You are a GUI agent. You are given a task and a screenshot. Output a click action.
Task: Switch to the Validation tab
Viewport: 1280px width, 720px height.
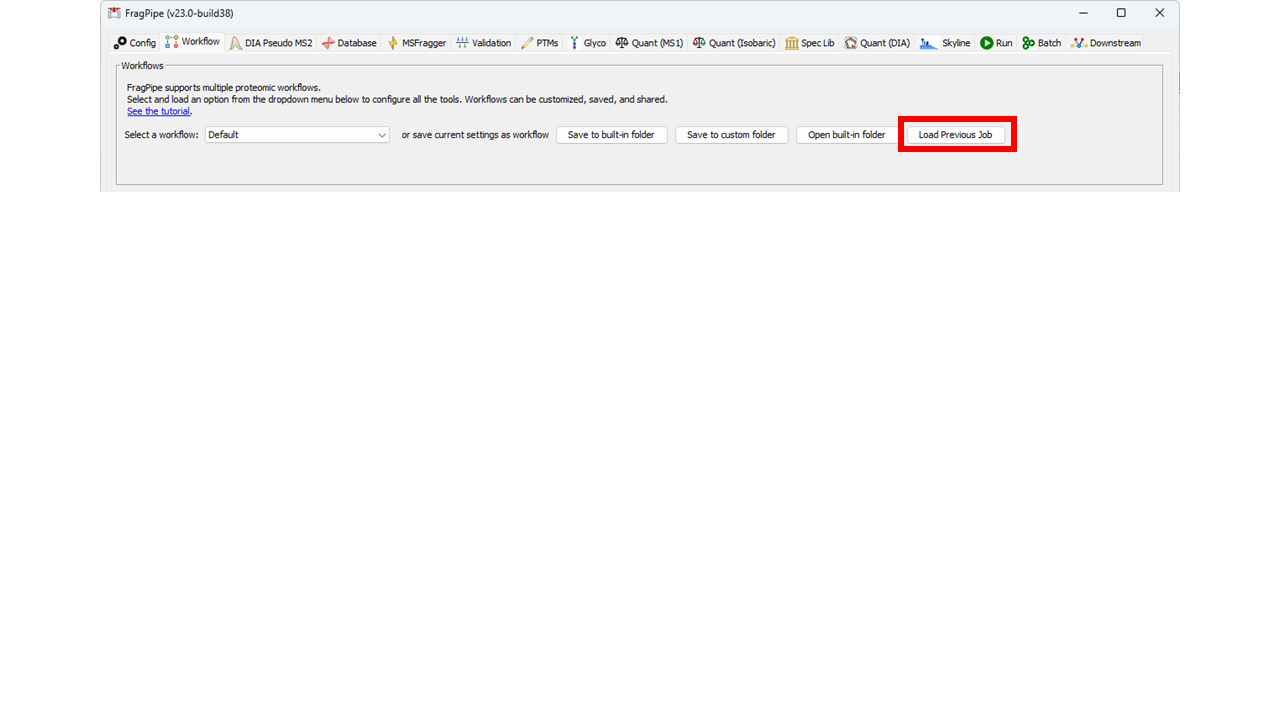(x=484, y=43)
